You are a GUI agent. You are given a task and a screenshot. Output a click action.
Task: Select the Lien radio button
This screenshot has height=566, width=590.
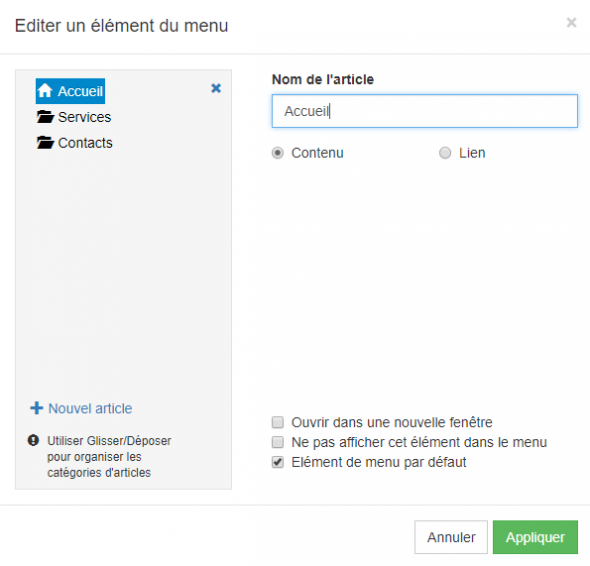445,153
